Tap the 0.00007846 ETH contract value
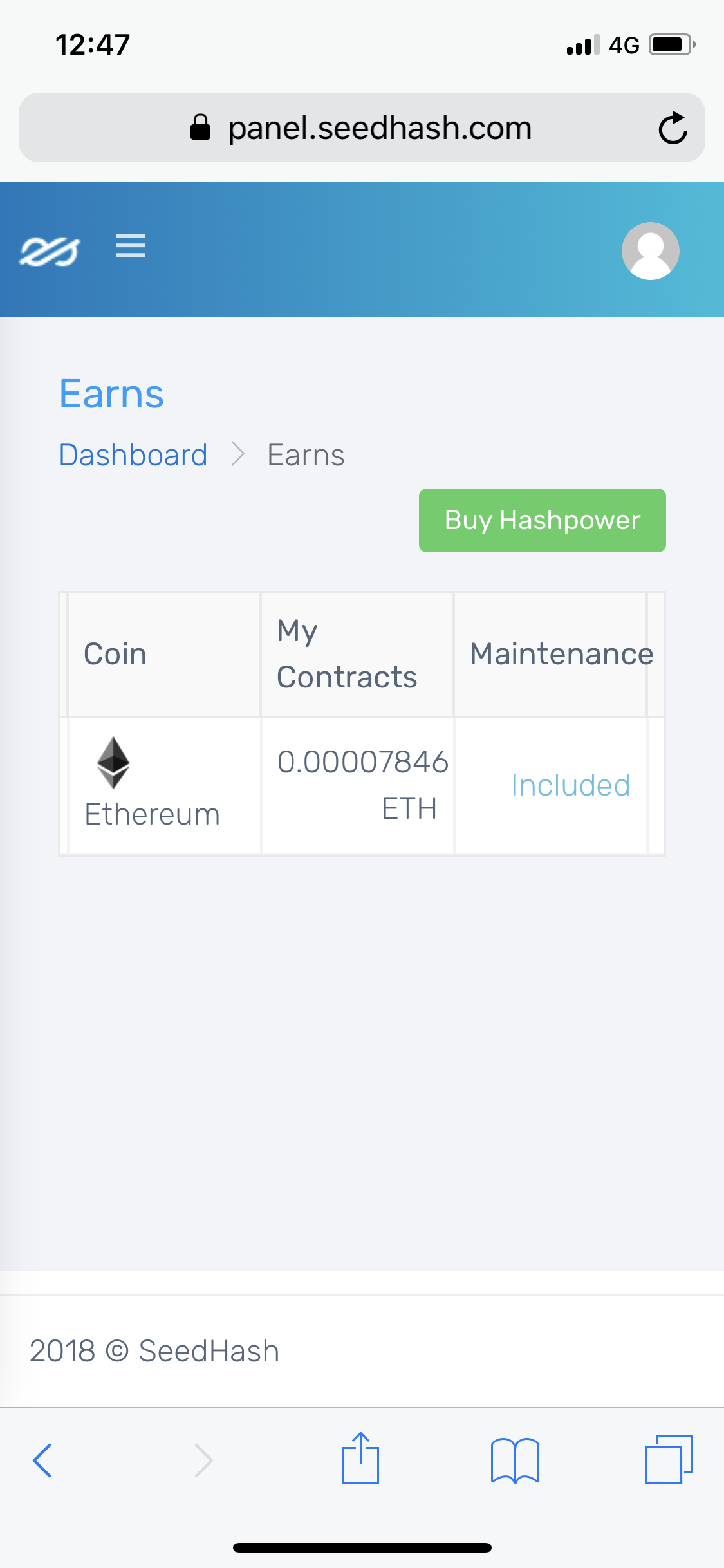Screen dimensions: 724x1568 (x=363, y=785)
